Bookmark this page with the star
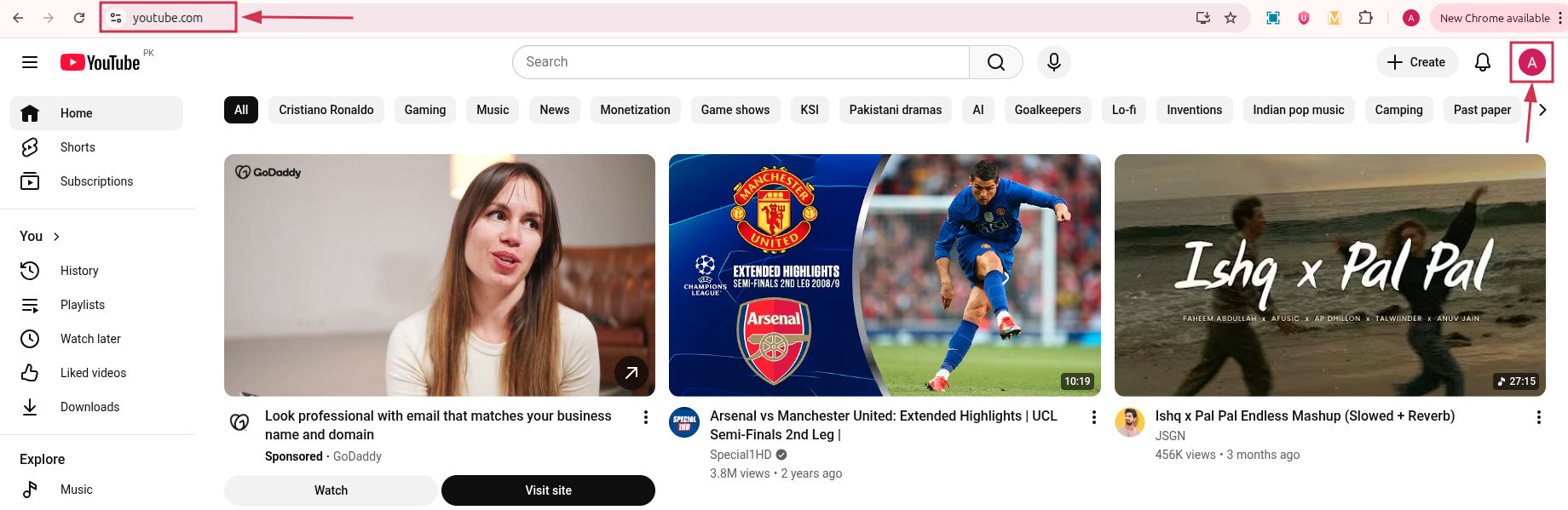This screenshot has width=1568, height=510. [x=1231, y=18]
